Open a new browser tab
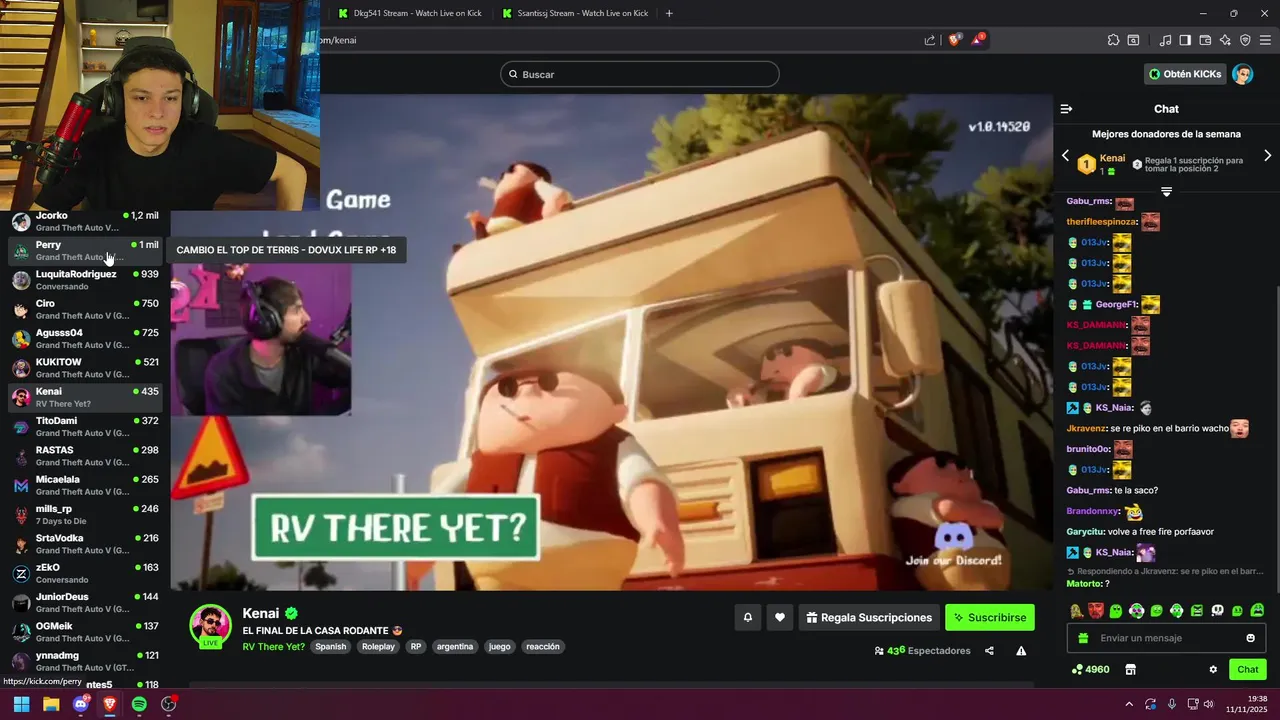This screenshot has height=720, width=1280. coord(669,13)
